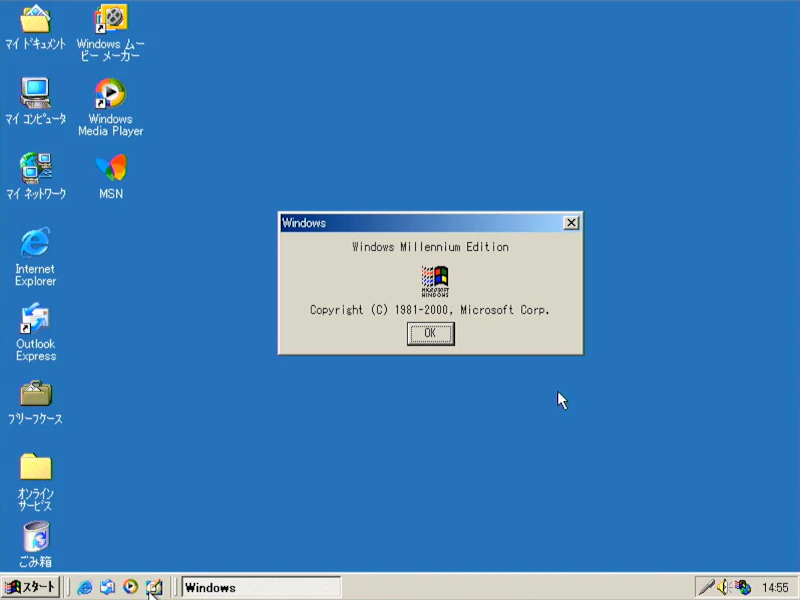800x600 pixels.
Task: Launch Media Player from Quick Launch bar
Action: point(131,587)
